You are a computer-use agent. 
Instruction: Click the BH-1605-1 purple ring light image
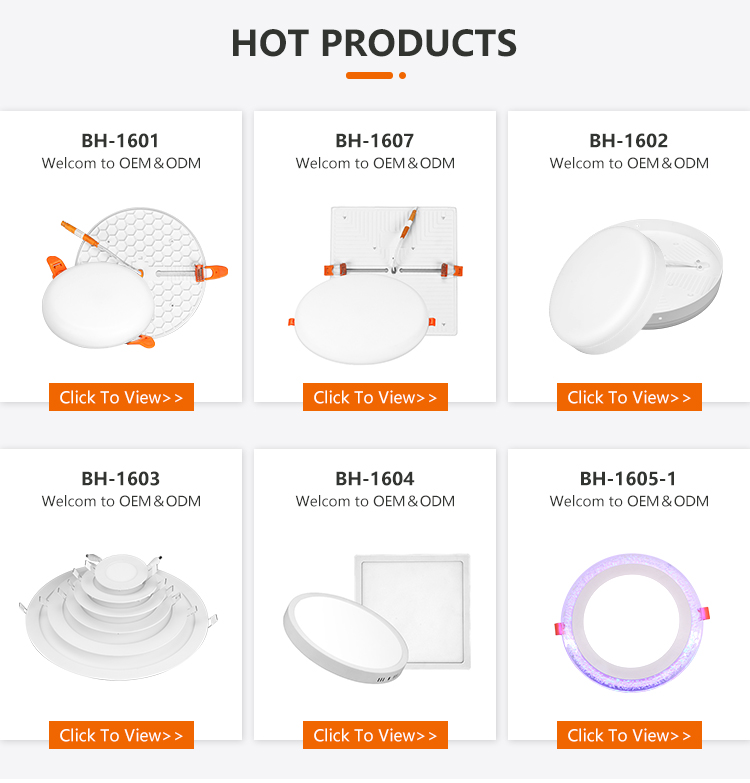pos(628,620)
